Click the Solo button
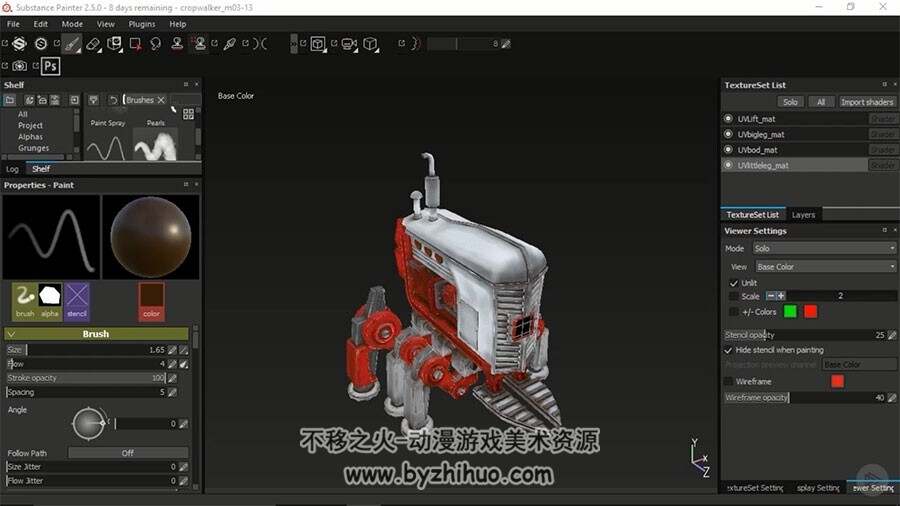 point(790,102)
